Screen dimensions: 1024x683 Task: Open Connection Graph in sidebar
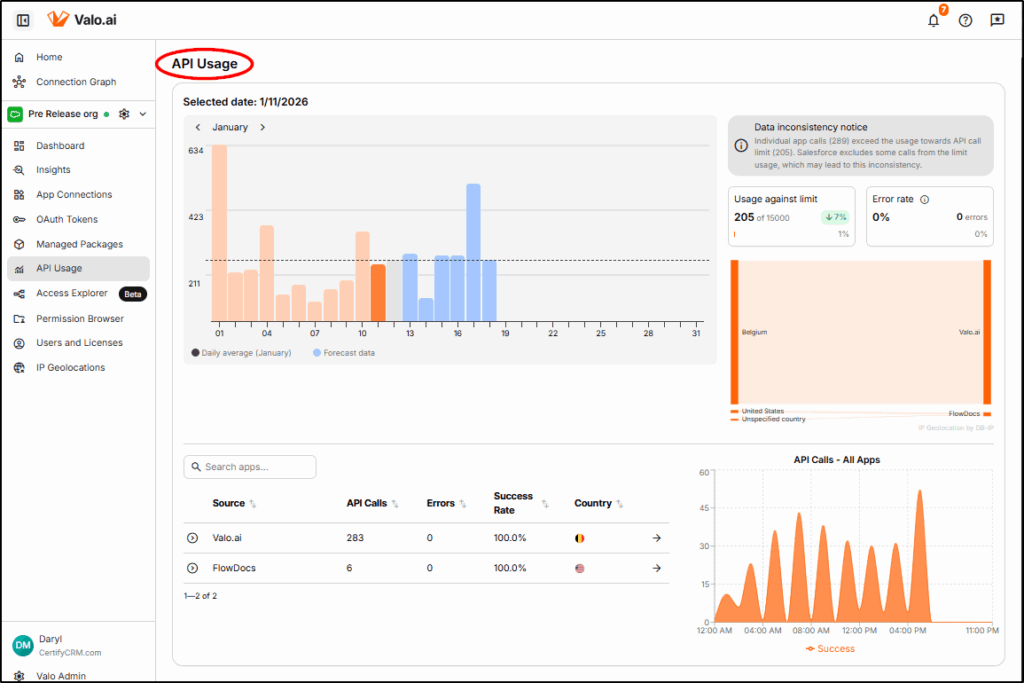(76, 82)
